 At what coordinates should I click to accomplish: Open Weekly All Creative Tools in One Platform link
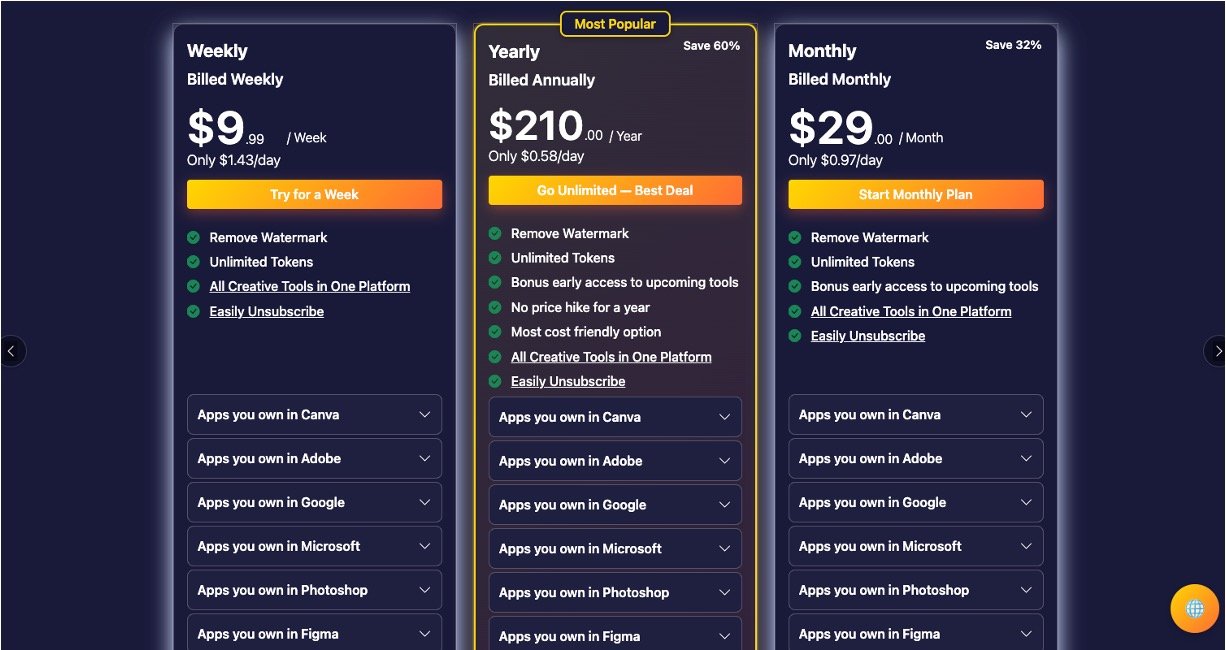coord(310,287)
